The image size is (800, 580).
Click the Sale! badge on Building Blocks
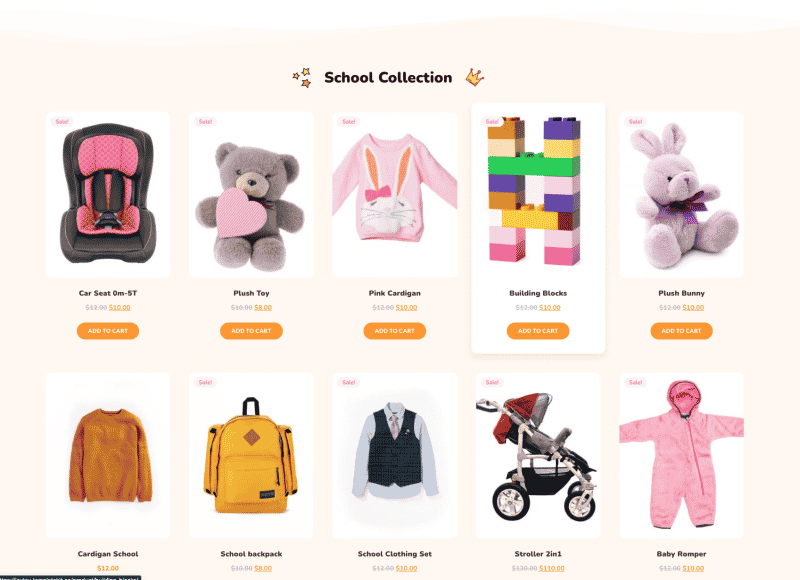(492, 121)
